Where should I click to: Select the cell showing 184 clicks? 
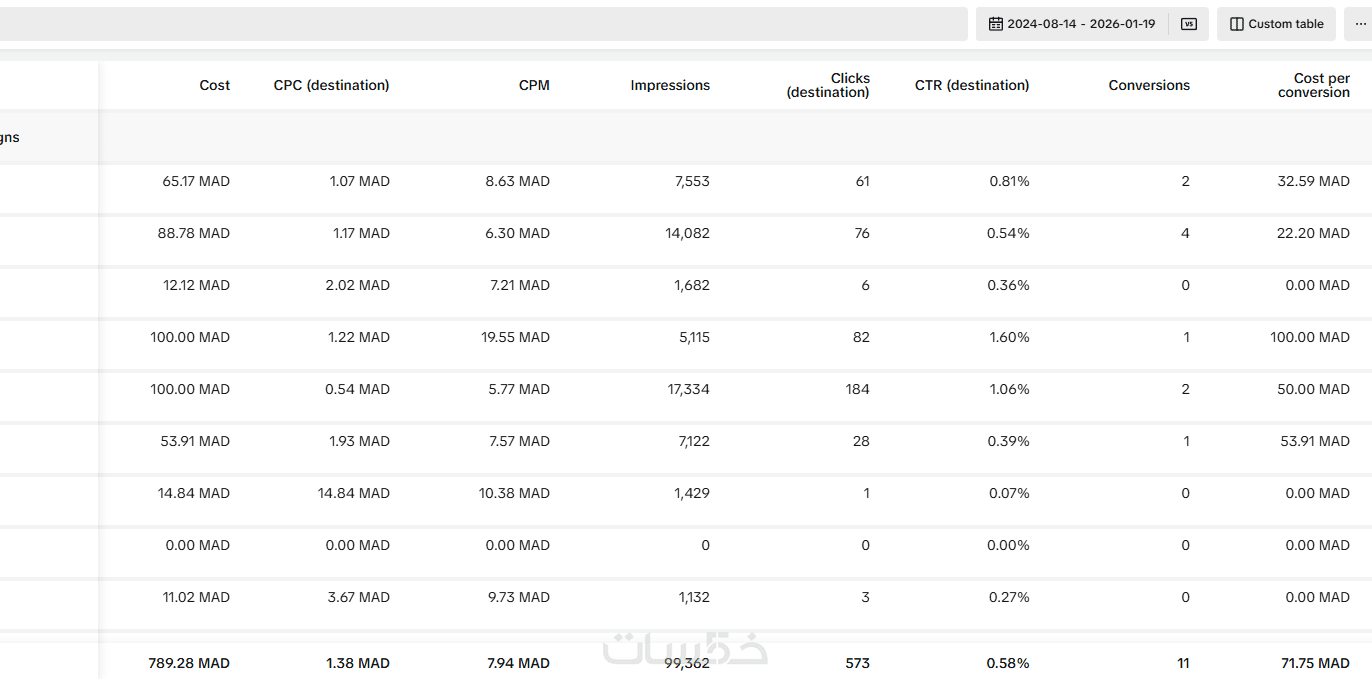[857, 389]
